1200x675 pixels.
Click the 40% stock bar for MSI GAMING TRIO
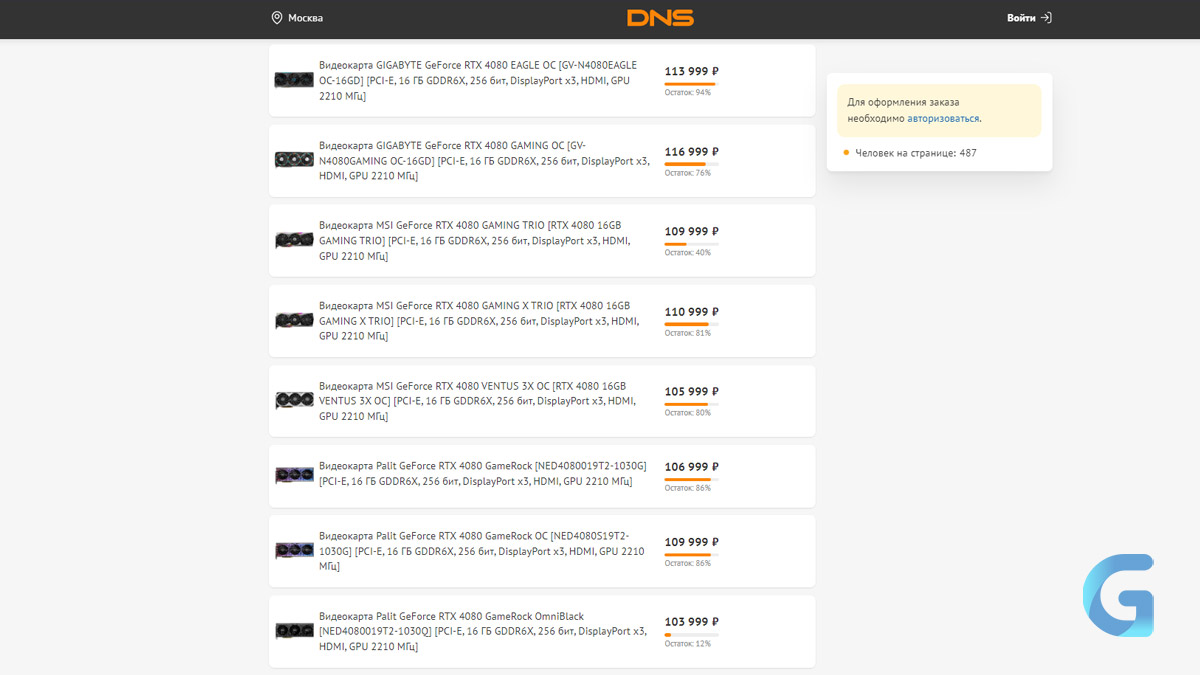pos(692,243)
